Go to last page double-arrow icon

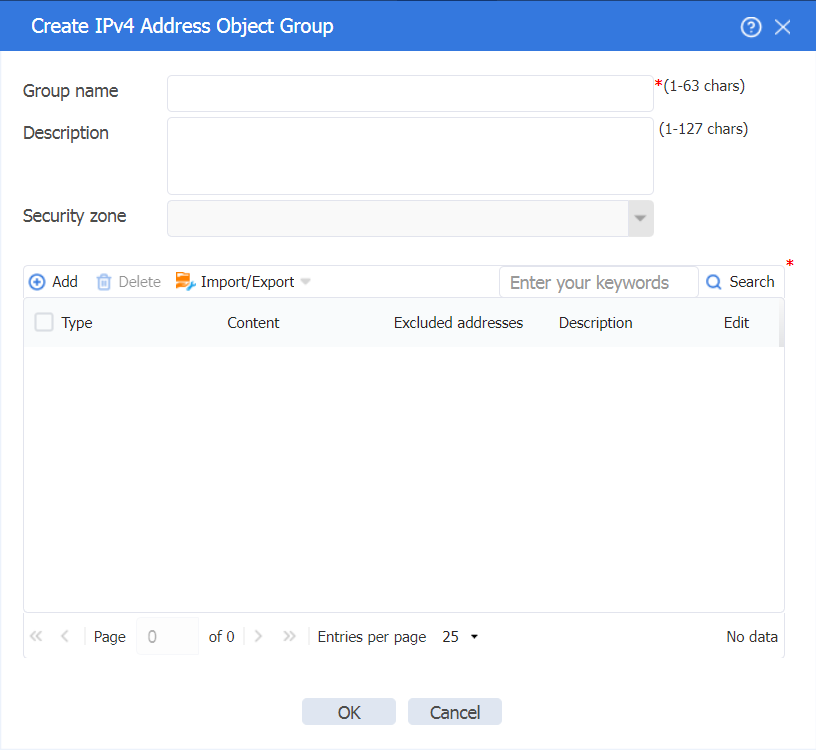tap(289, 636)
